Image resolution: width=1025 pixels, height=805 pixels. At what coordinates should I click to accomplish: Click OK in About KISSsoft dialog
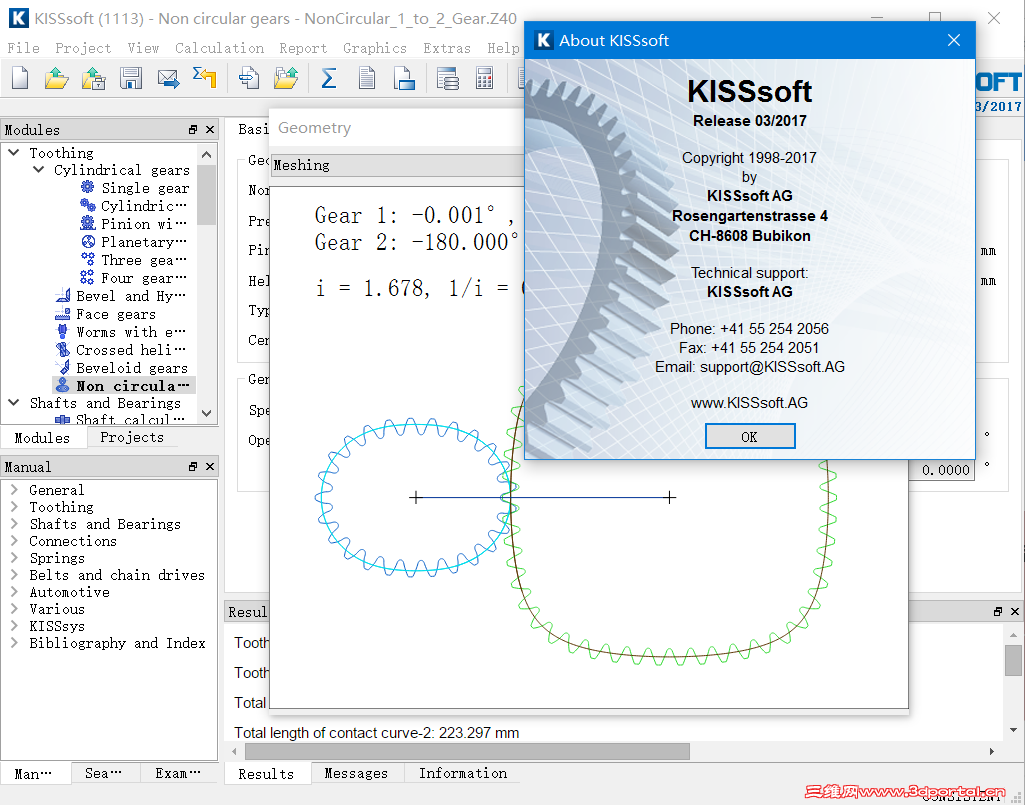click(x=750, y=436)
